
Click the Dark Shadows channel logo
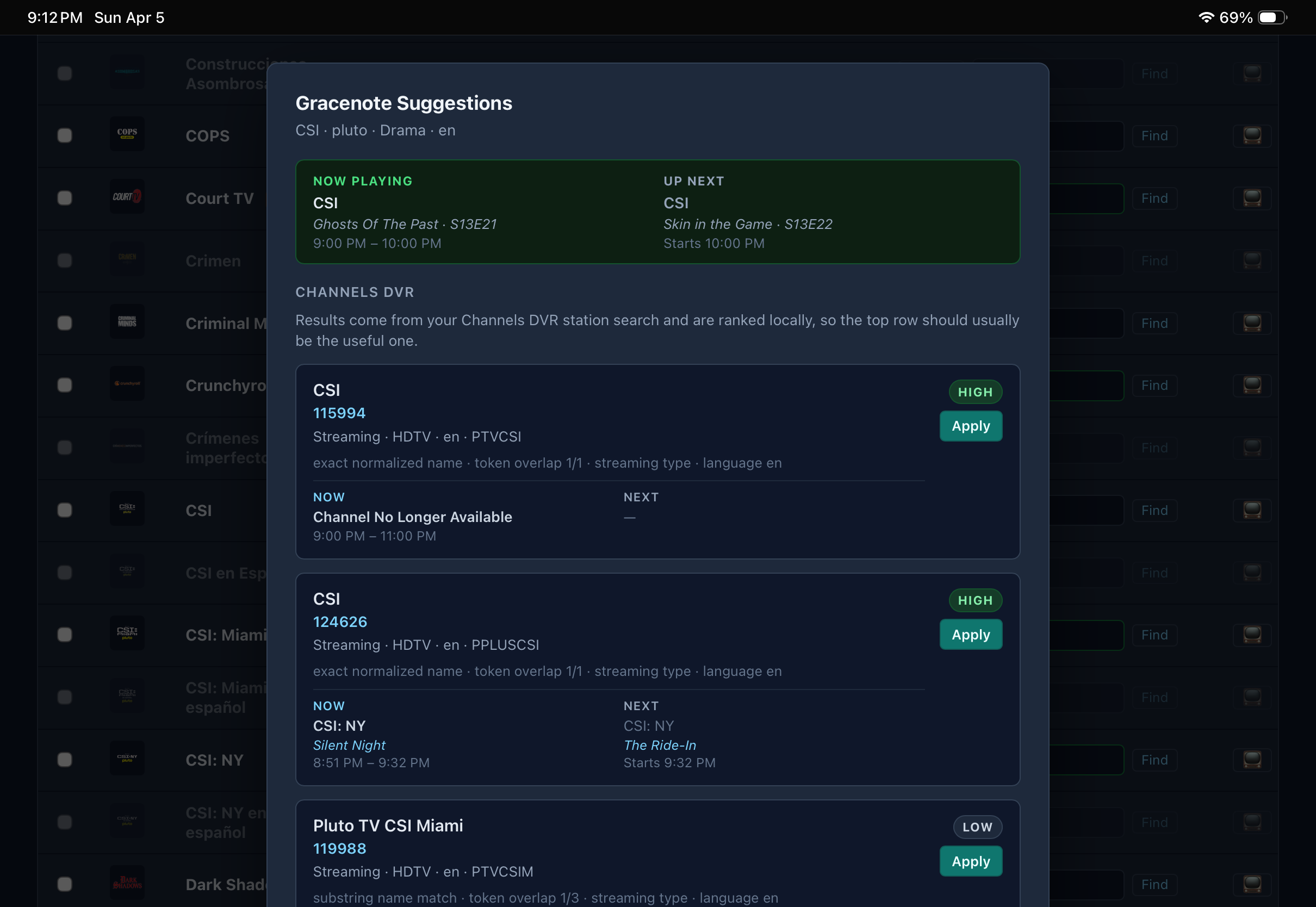[127, 883]
